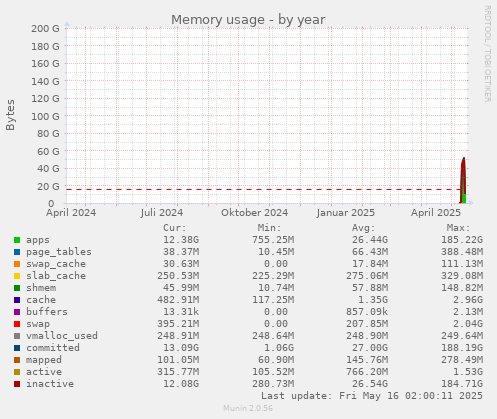The width and height of the screenshot is (497, 419).
Task: Click the apps min value 755.25M
Action: [x=273, y=240]
